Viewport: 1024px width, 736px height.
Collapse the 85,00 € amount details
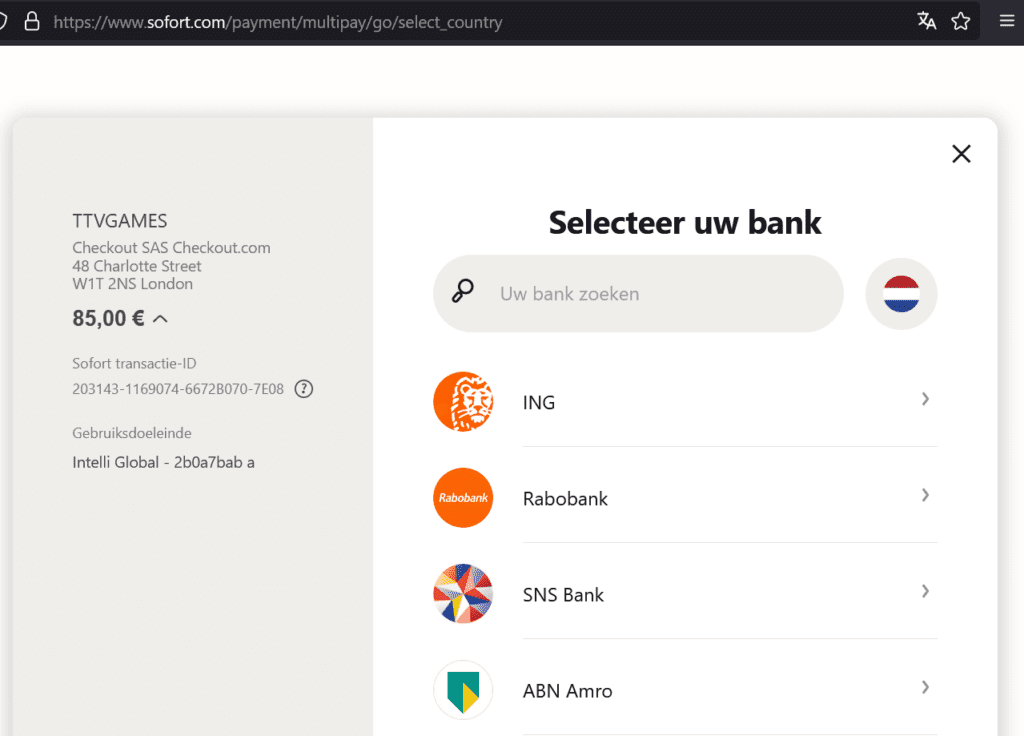pos(161,319)
